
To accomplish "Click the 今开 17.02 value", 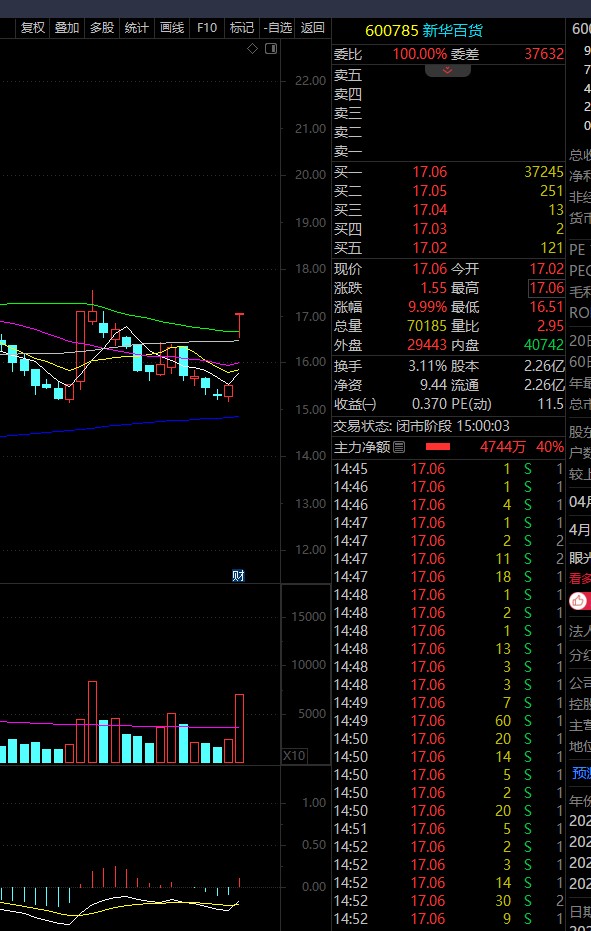I will point(546,269).
